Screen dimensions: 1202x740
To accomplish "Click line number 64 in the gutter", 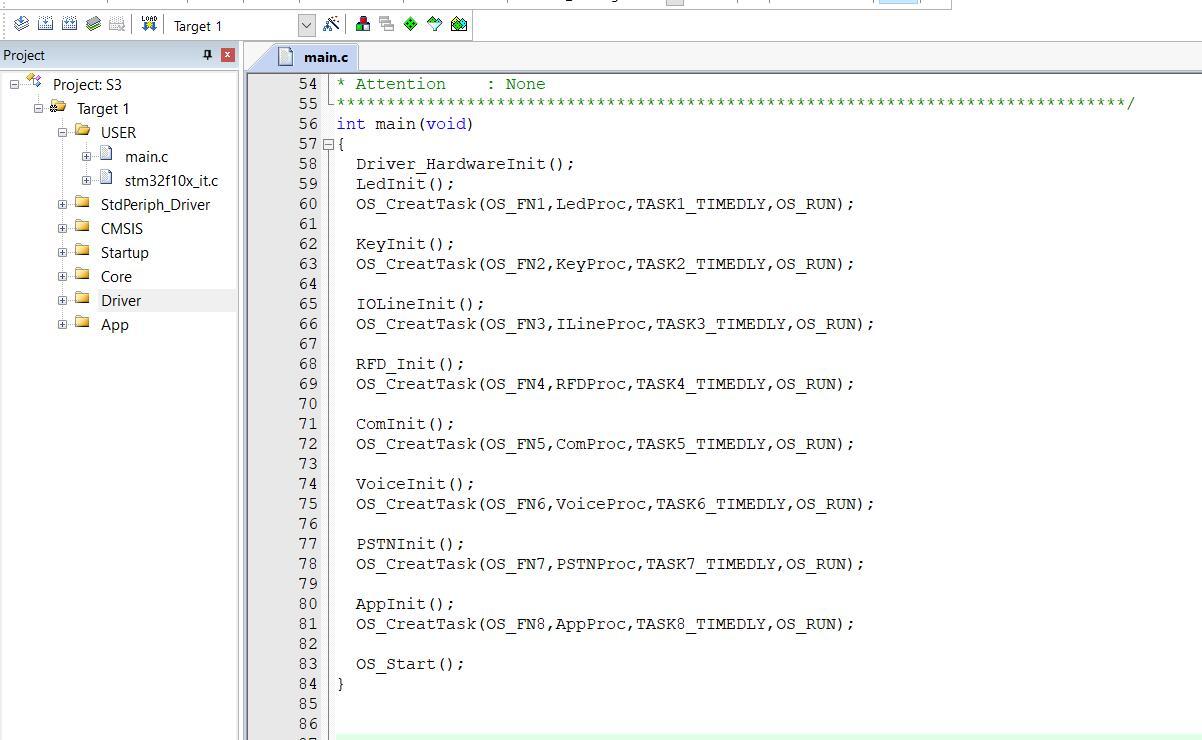I will click(307, 284).
